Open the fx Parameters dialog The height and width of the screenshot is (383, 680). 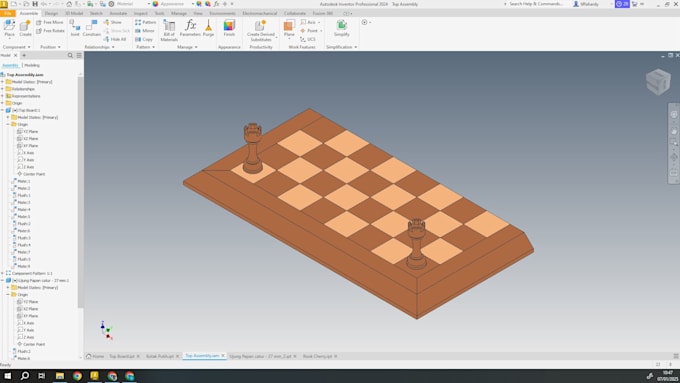190,28
